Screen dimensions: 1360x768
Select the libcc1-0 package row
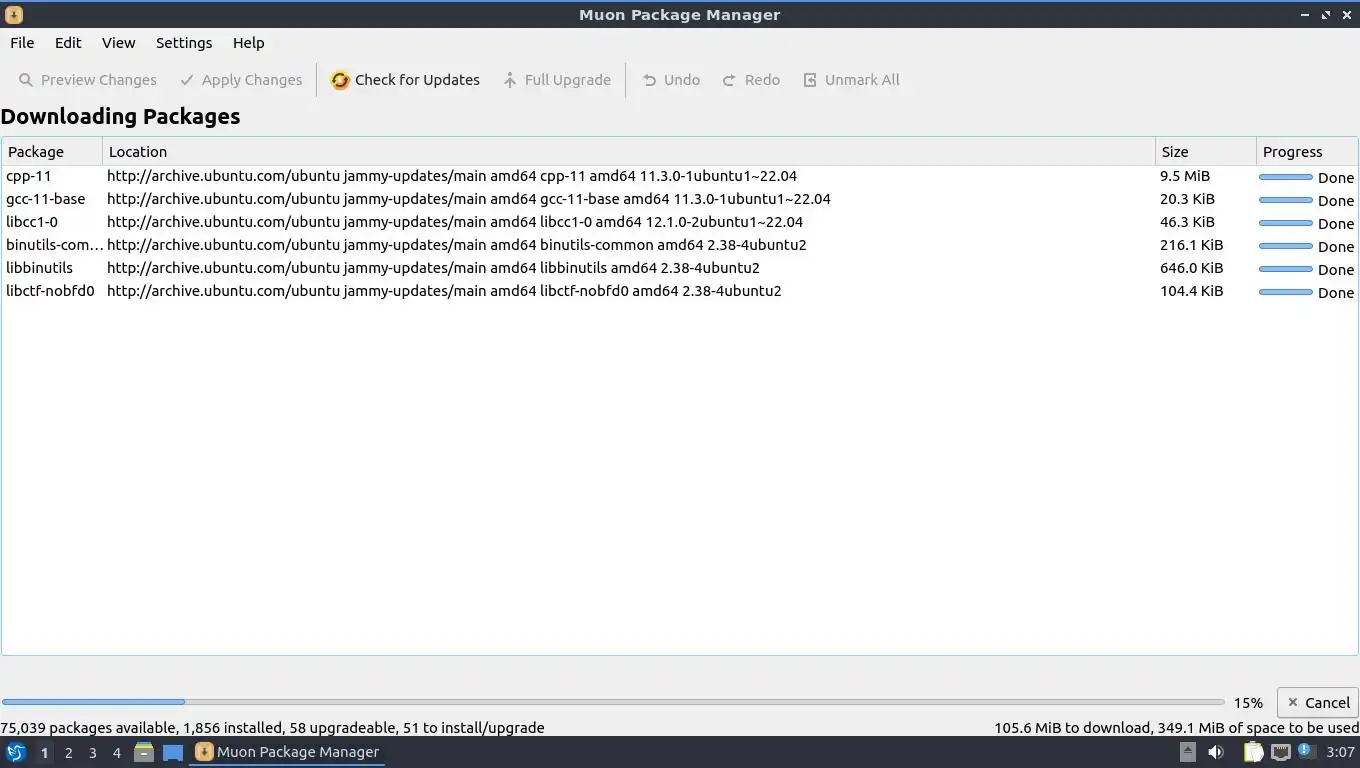(x=680, y=222)
